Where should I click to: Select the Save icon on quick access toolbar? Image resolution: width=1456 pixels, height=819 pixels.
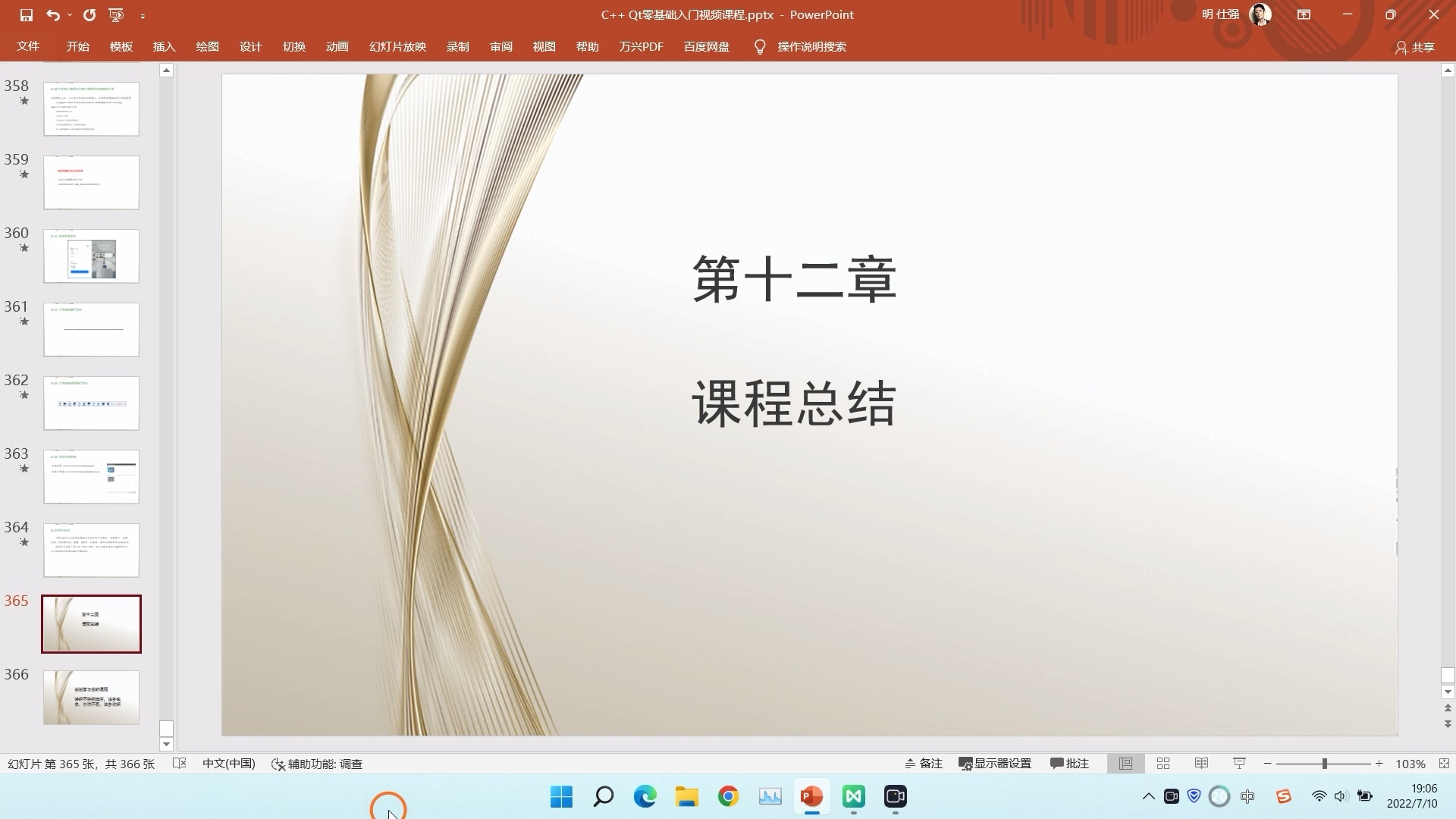28,14
